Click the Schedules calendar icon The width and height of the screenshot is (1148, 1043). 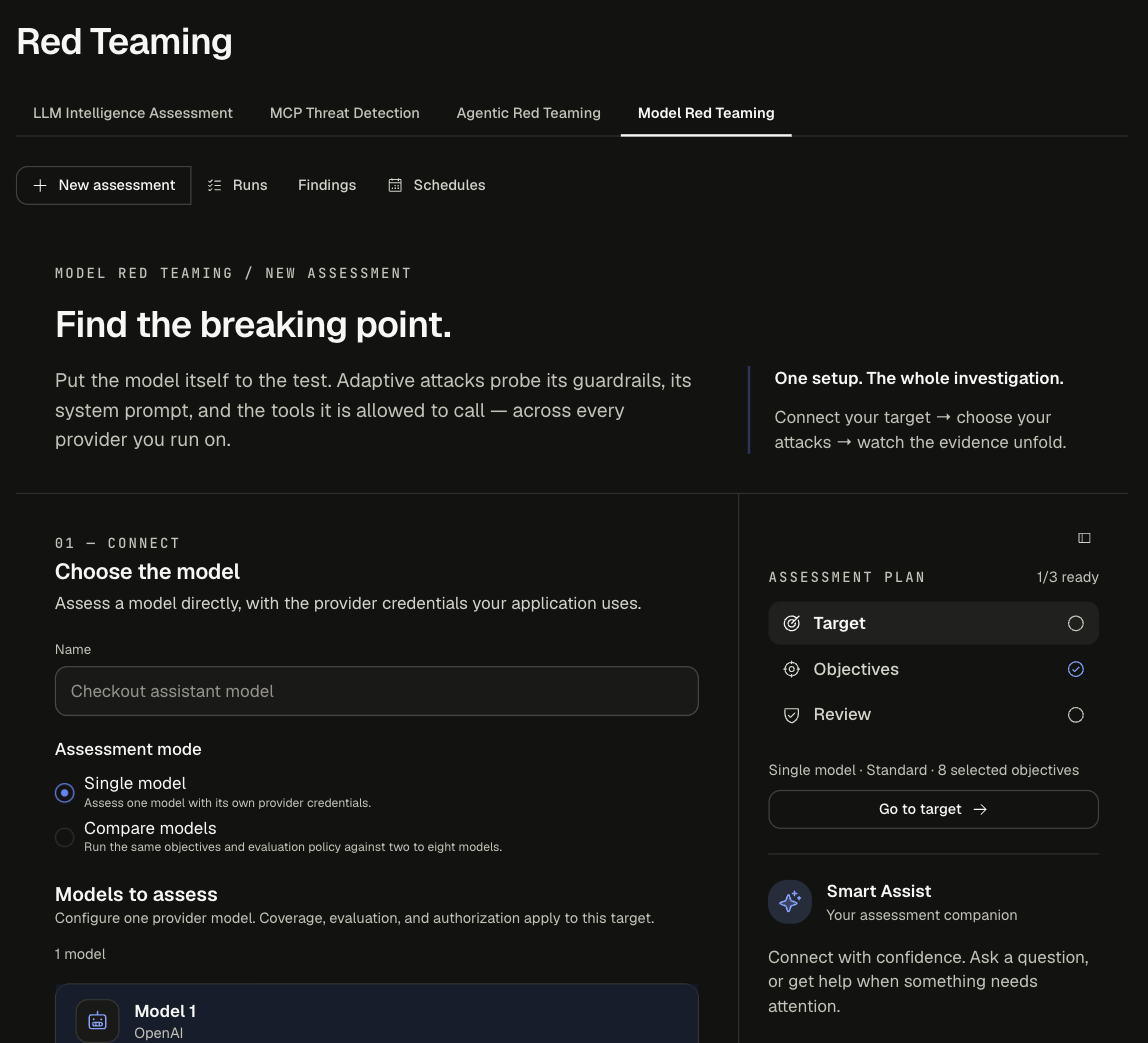click(x=395, y=185)
